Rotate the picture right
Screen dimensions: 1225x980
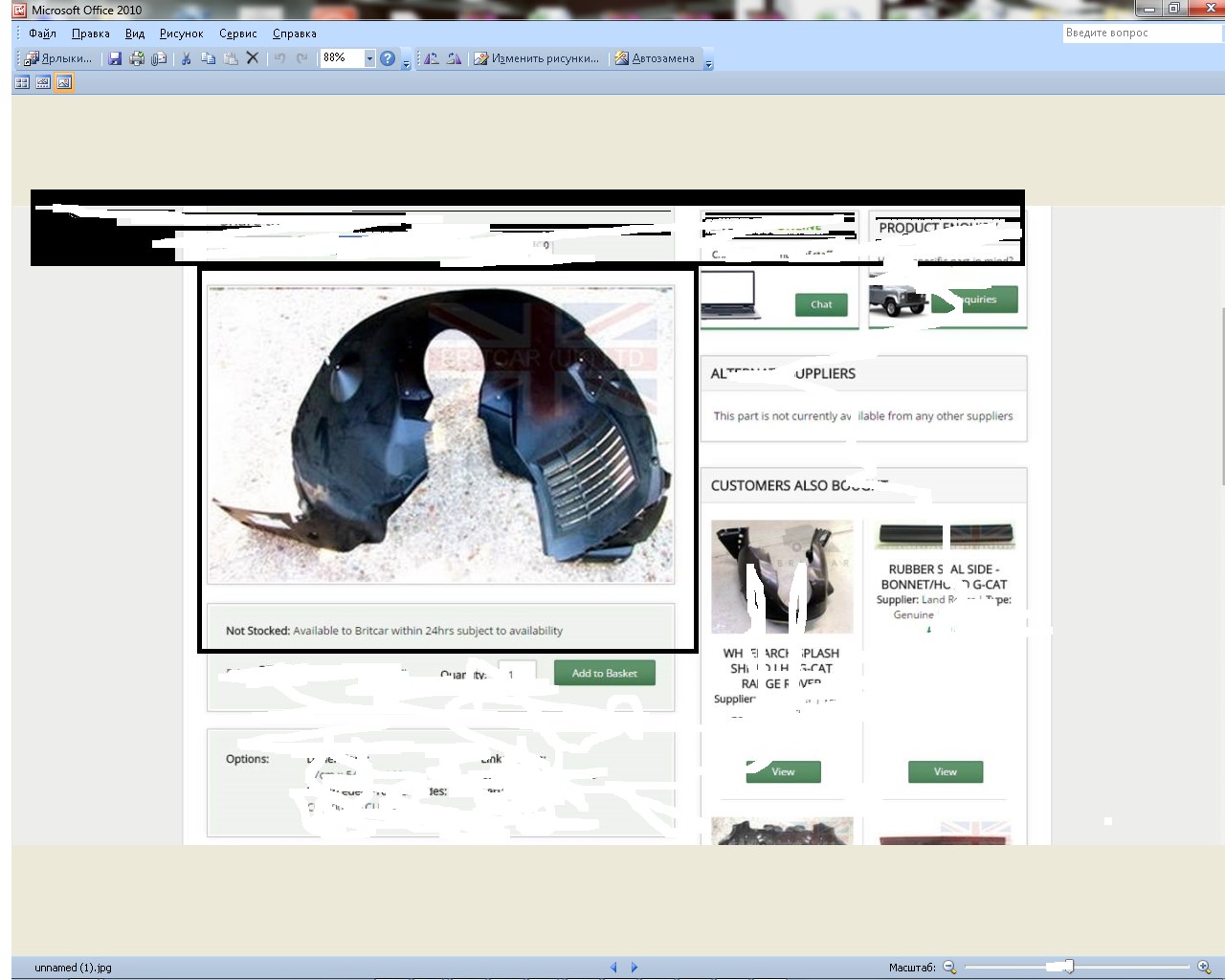pyautogui.click(x=454, y=58)
